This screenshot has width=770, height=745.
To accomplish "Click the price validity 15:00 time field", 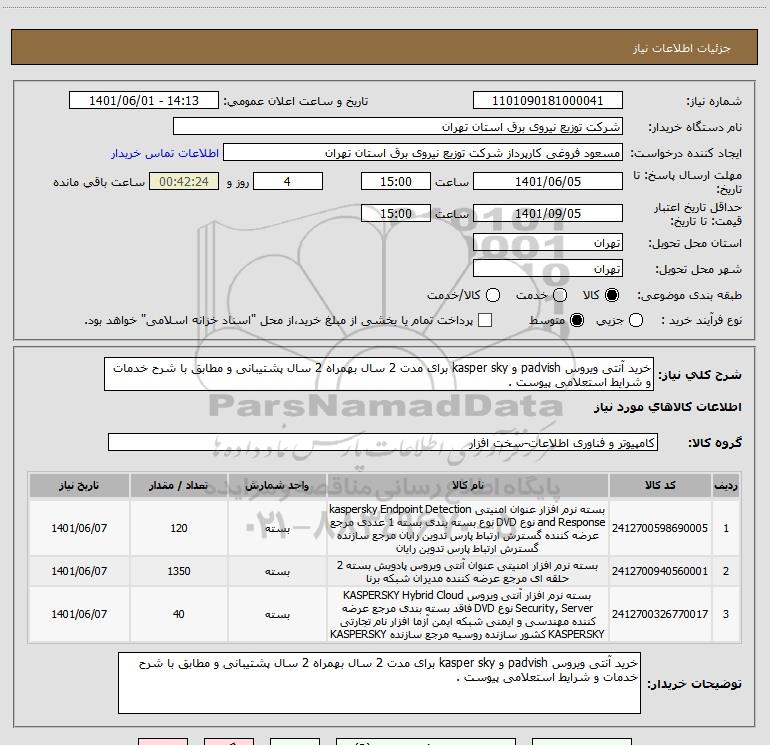I will coord(396,213).
